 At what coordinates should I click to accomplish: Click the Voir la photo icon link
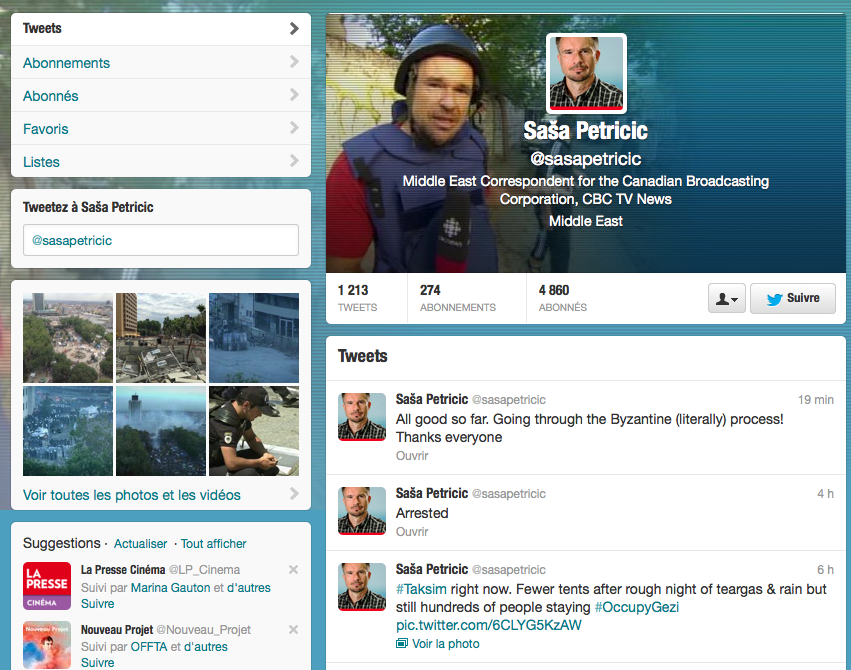402,644
